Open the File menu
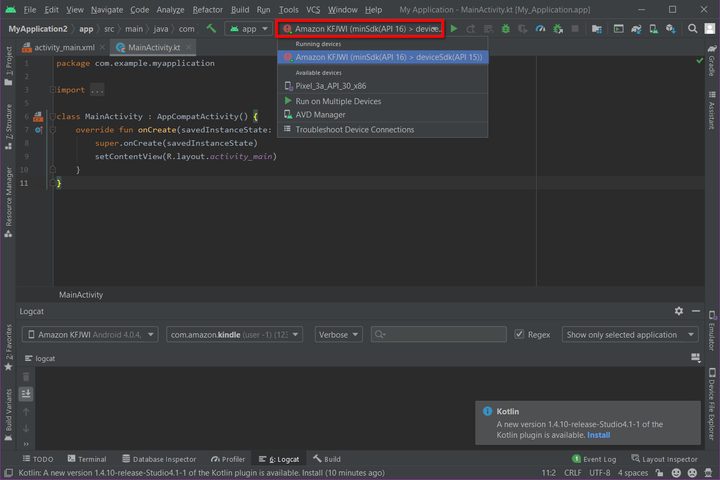 point(29,9)
